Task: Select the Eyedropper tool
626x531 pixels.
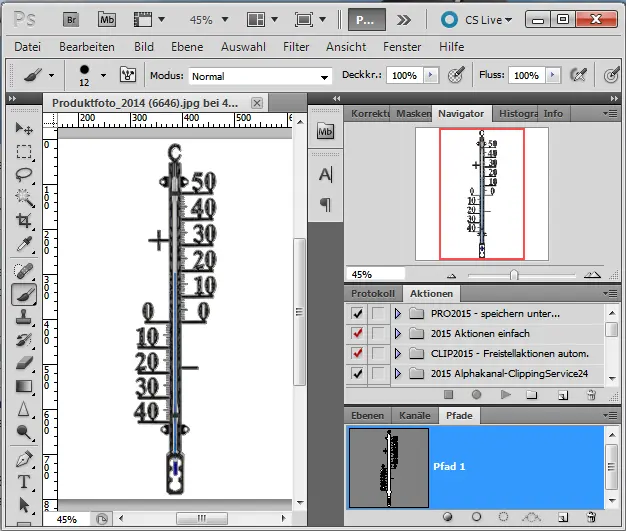Action: click(x=24, y=244)
